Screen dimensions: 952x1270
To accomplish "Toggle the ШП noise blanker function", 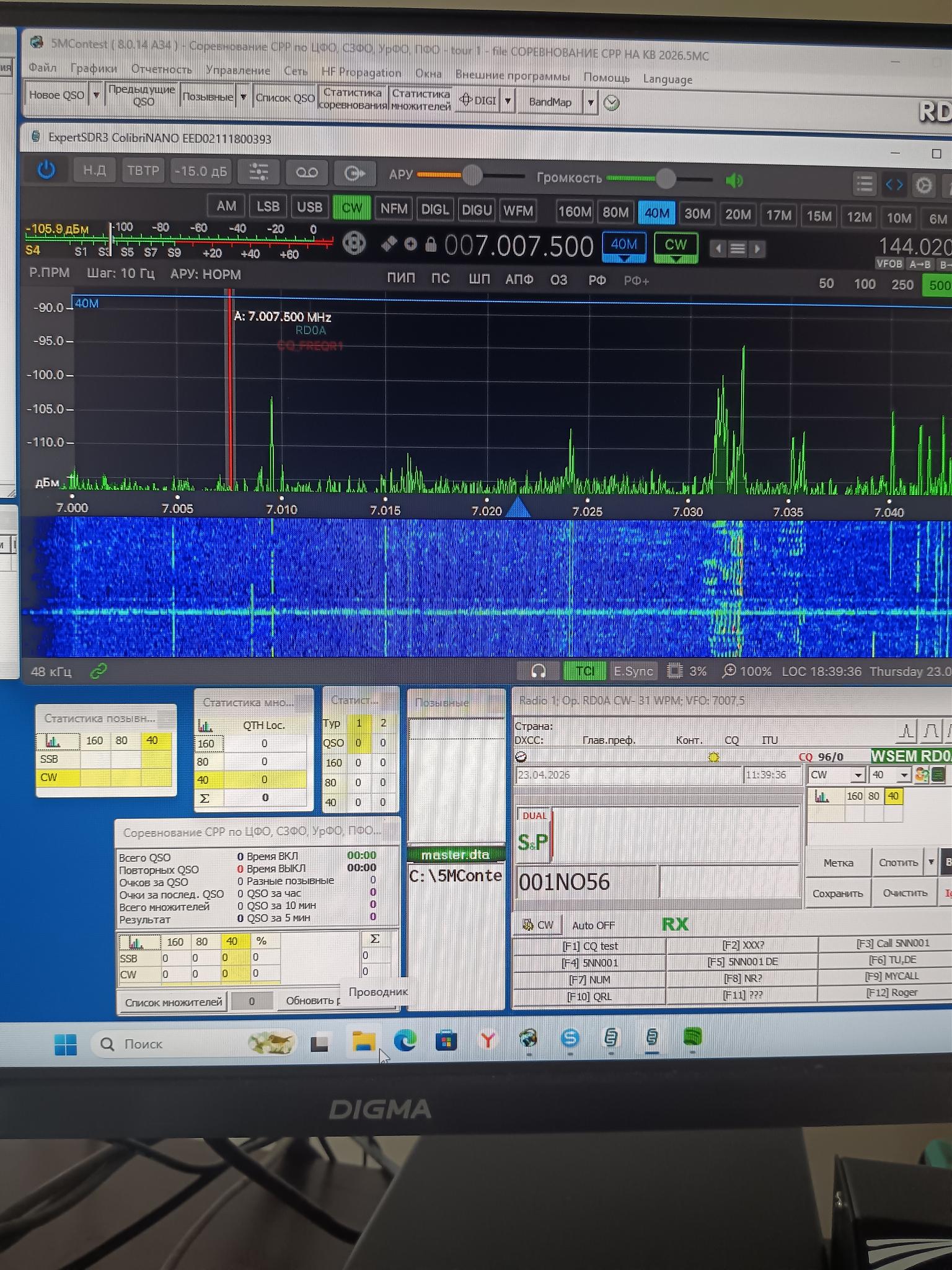I will pos(479,279).
